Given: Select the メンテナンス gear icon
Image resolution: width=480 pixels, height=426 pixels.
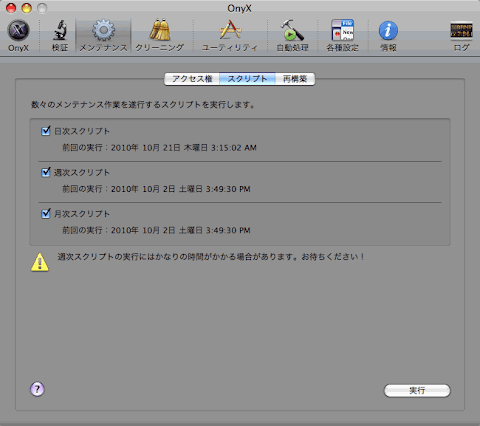Looking at the screenshot, I should (103, 36).
